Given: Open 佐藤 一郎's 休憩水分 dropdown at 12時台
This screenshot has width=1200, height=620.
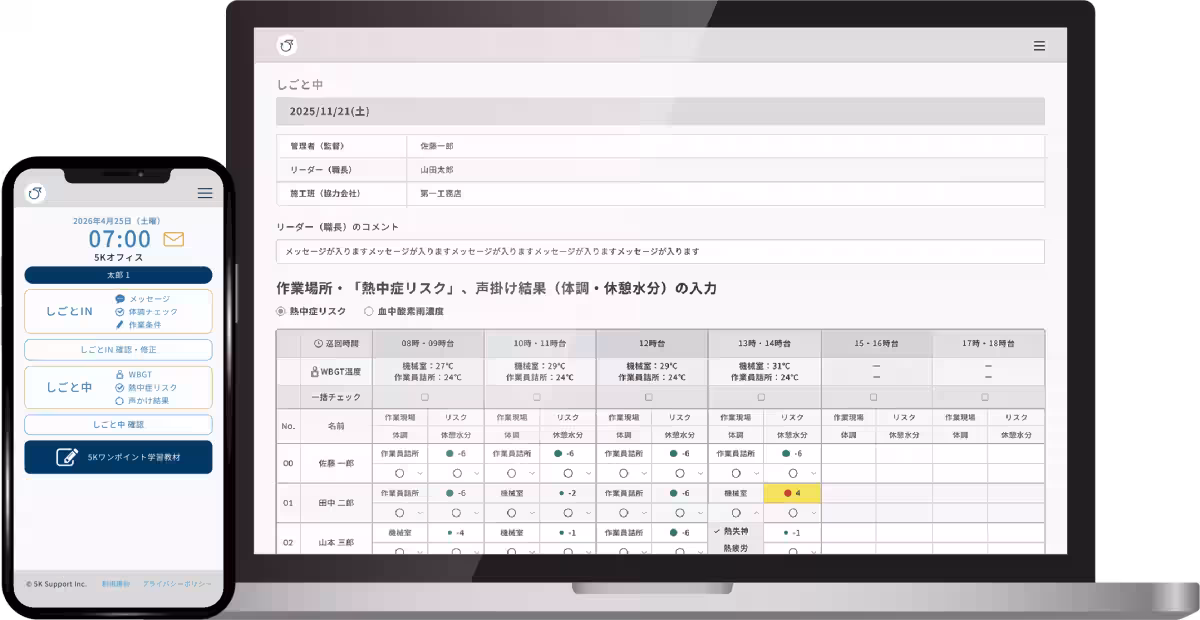Looking at the screenshot, I should click(x=680, y=473).
